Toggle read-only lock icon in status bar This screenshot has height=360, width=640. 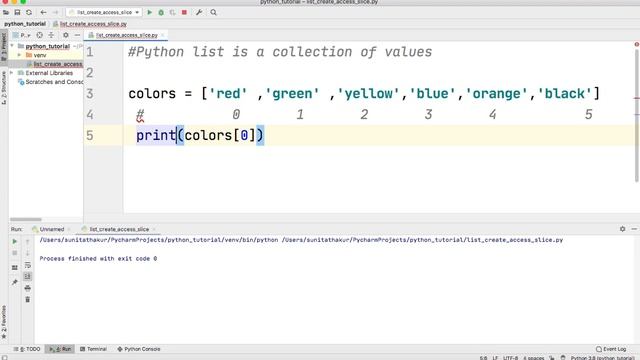[x=552, y=358]
